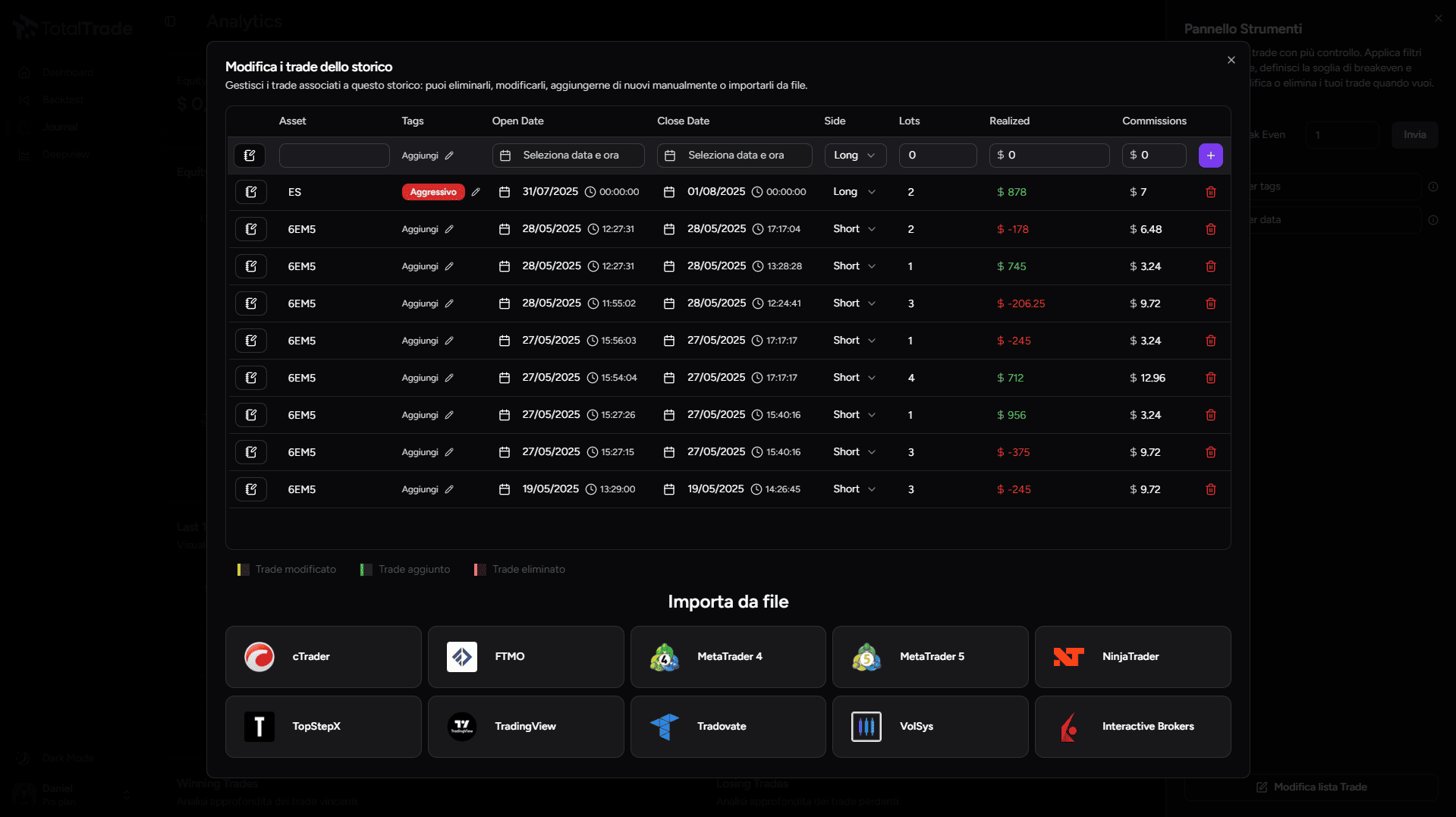Import trades from Interactive Brokers
This screenshot has width=1456, height=817.
pos(1133,727)
